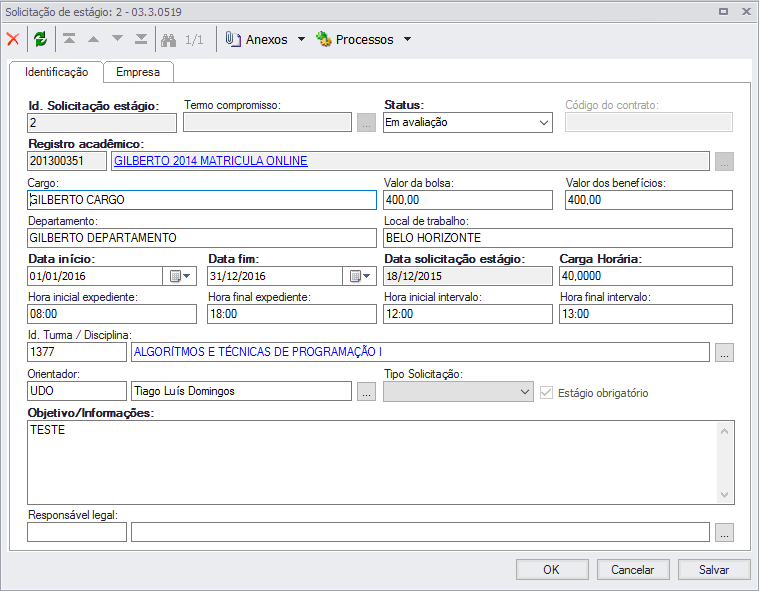The image size is (759, 591).
Task: Click the Salvar button
Action: [x=713, y=570]
